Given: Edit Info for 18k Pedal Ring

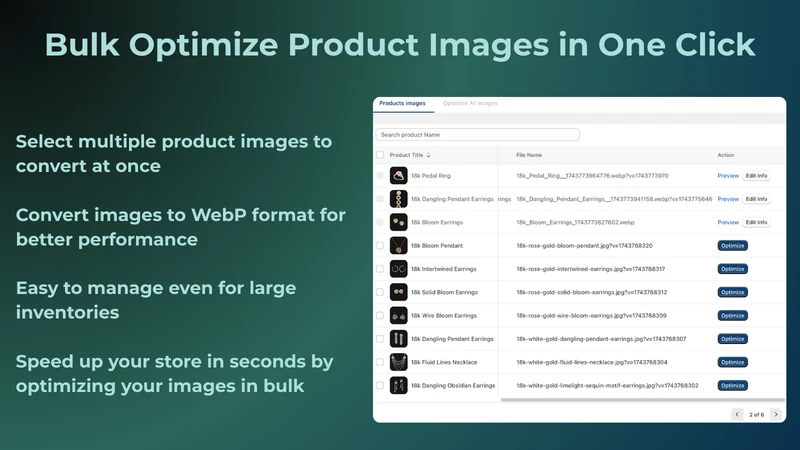Looking at the screenshot, I should 756,176.
